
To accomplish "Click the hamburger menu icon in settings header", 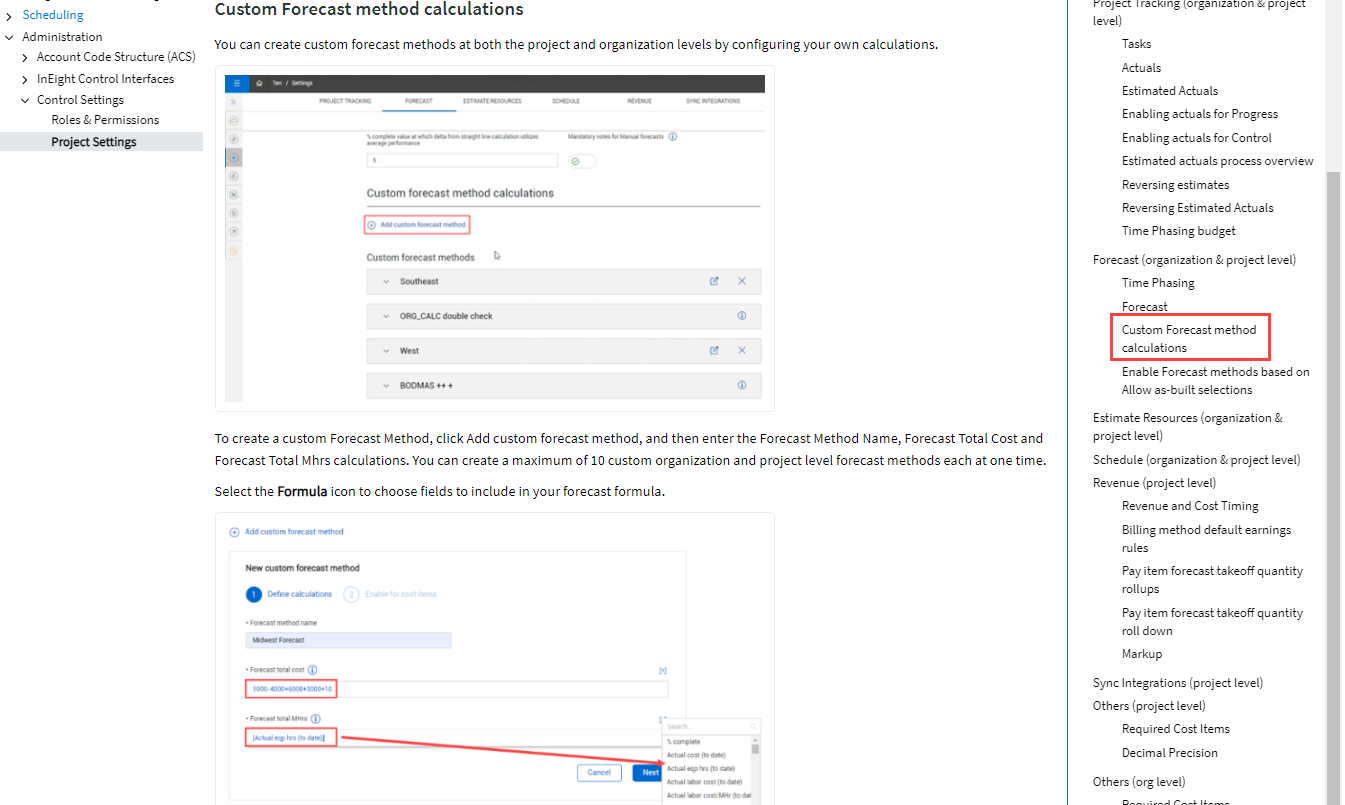I will [x=234, y=83].
